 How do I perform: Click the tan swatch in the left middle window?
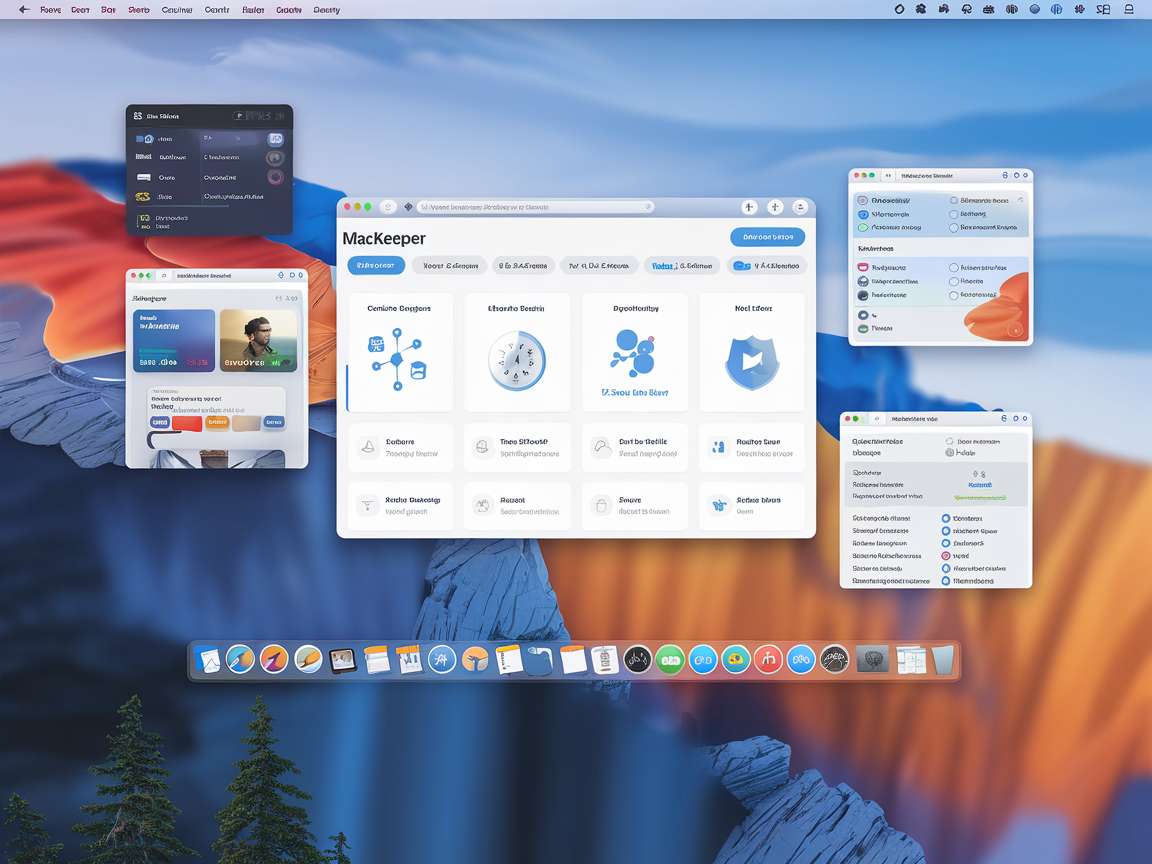(246, 422)
